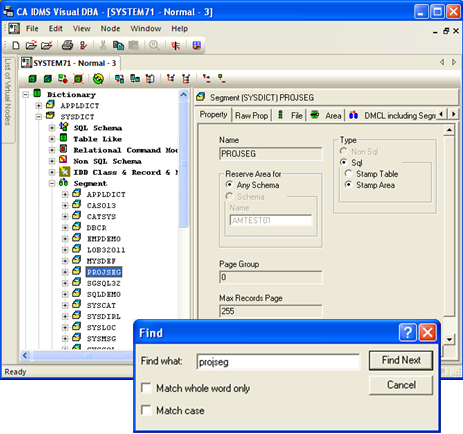Select the Sql type radio button
Image resolution: width=463 pixels, height=434 pixels.
pyautogui.click(x=343, y=162)
